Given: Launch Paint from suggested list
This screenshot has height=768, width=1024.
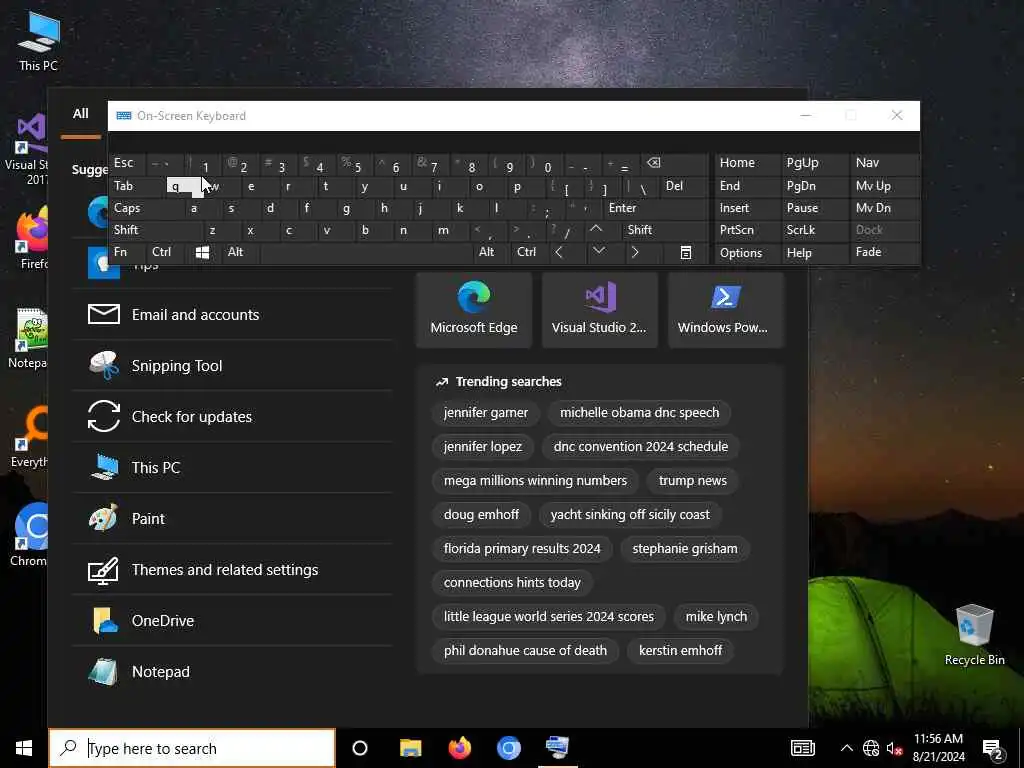Looking at the screenshot, I should click(x=232, y=519).
